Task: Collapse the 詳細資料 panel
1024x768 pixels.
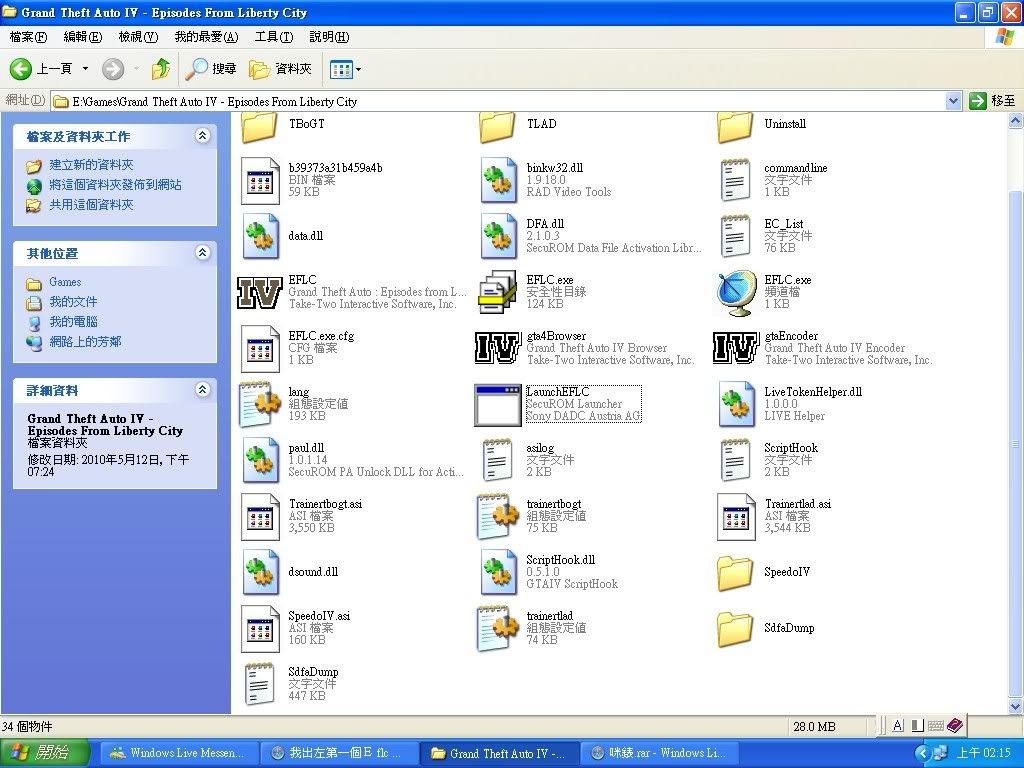Action: point(203,390)
